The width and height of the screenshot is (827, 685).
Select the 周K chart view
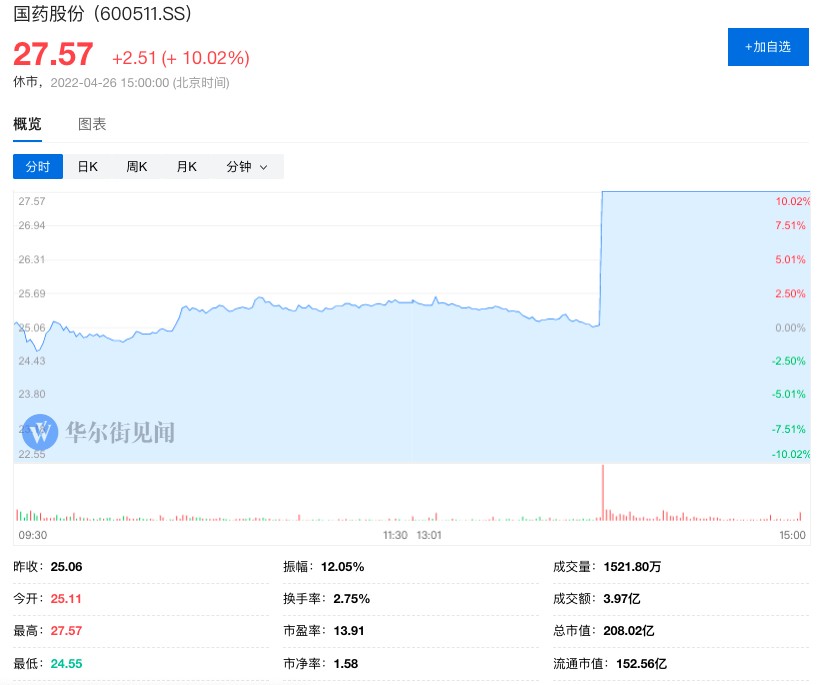tap(137, 167)
